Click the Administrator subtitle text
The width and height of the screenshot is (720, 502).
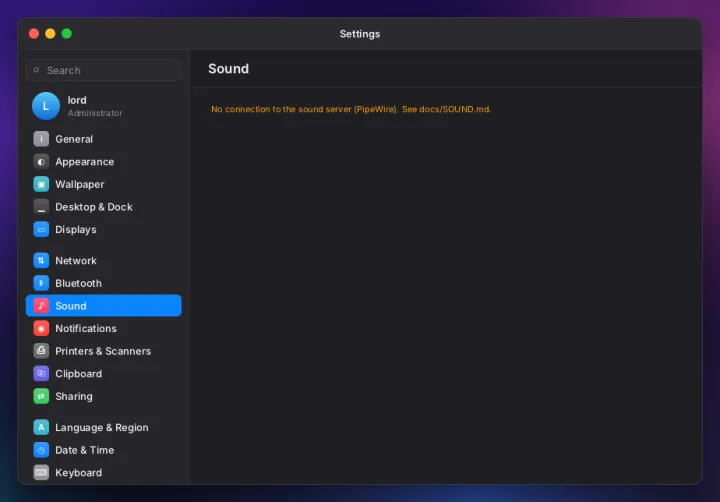pyautogui.click(x=95, y=113)
